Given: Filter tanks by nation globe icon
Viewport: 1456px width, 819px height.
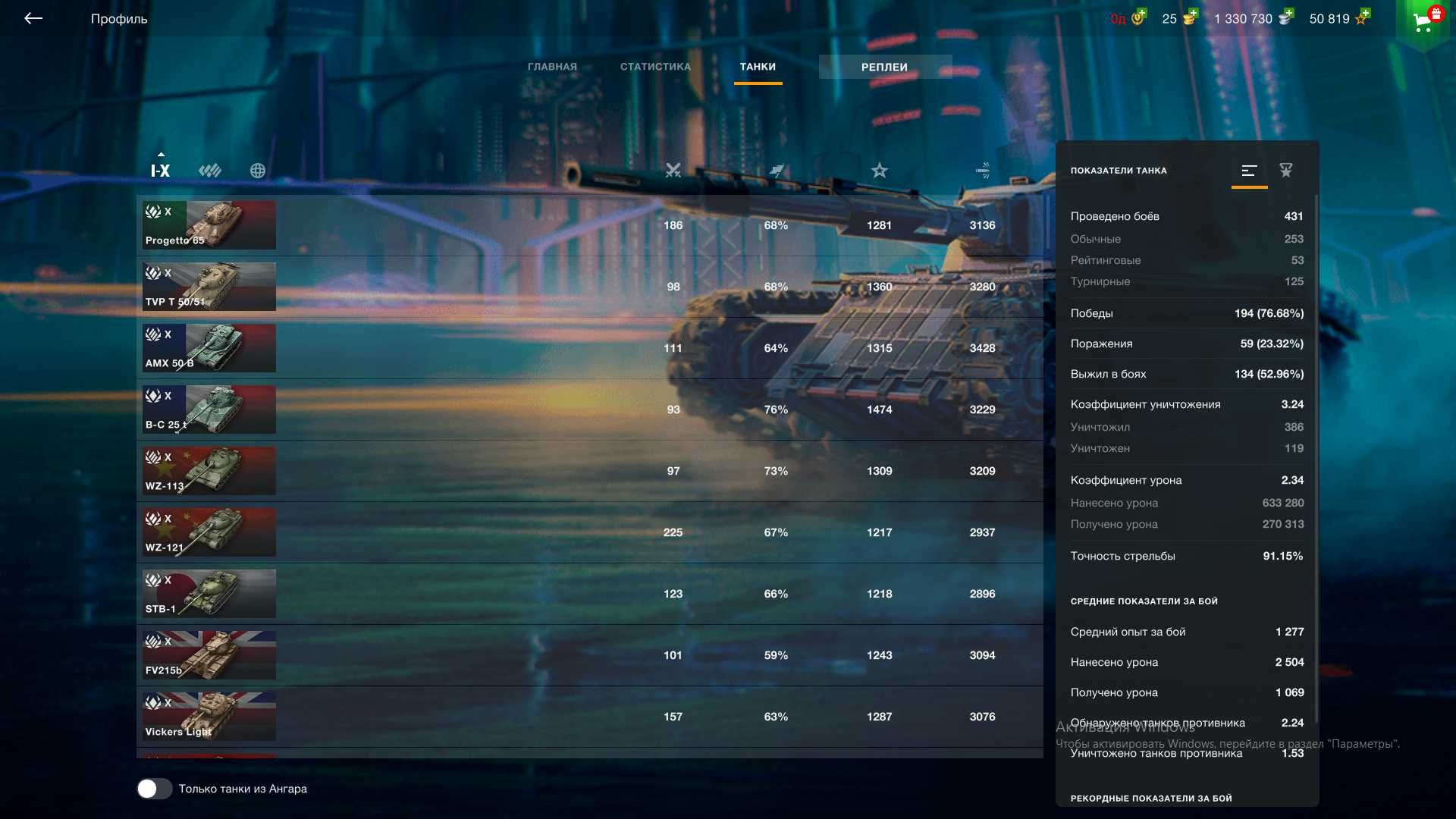Looking at the screenshot, I should (258, 171).
